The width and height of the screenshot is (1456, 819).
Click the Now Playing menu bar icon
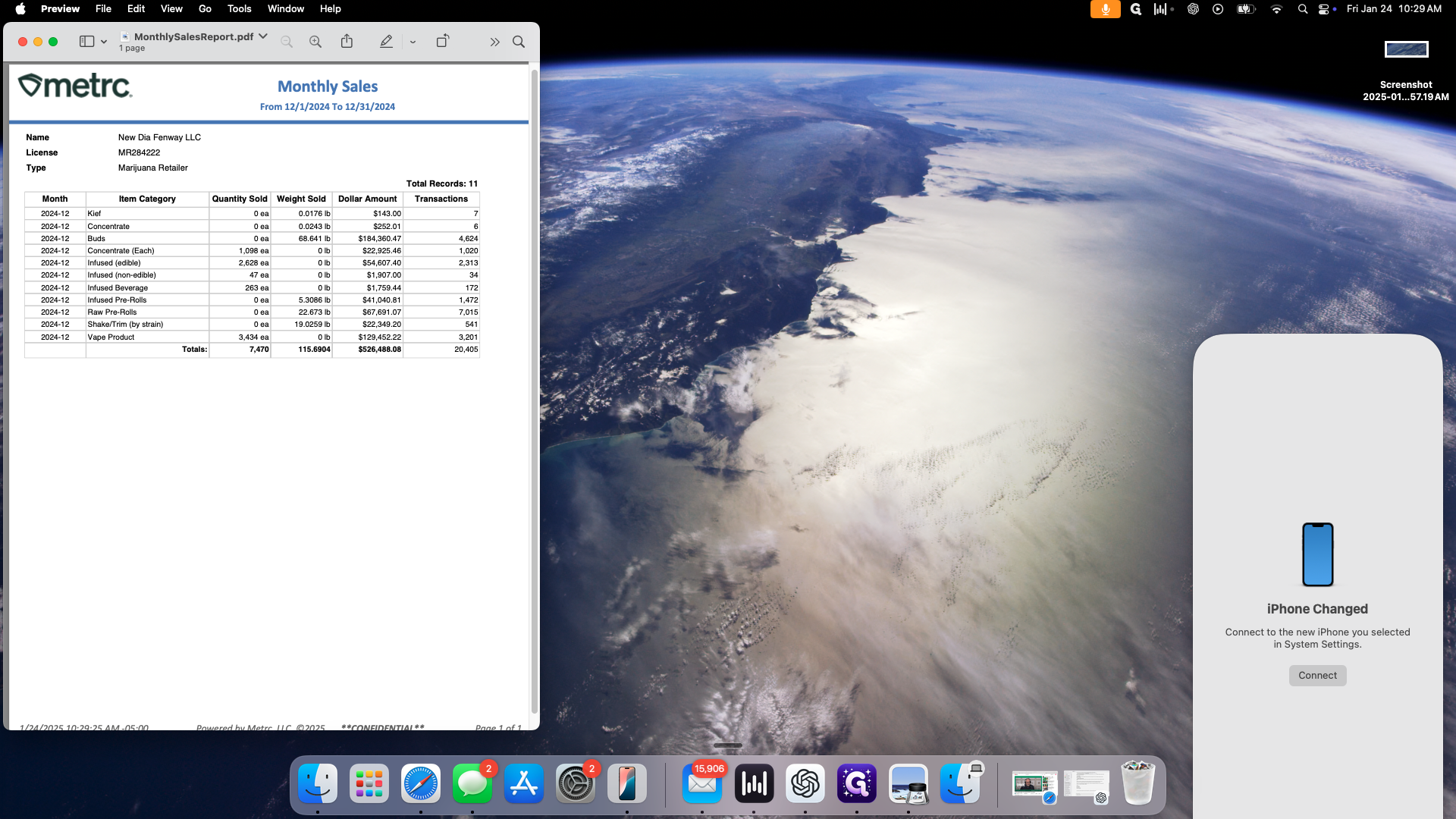pos(1218,9)
